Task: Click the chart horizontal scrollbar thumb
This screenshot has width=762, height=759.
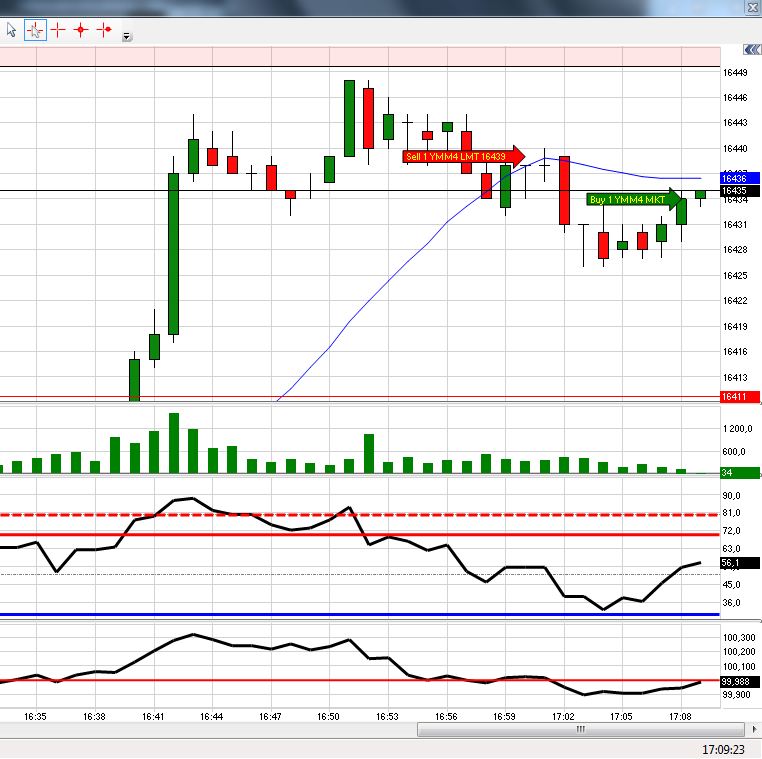Action: (581, 729)
